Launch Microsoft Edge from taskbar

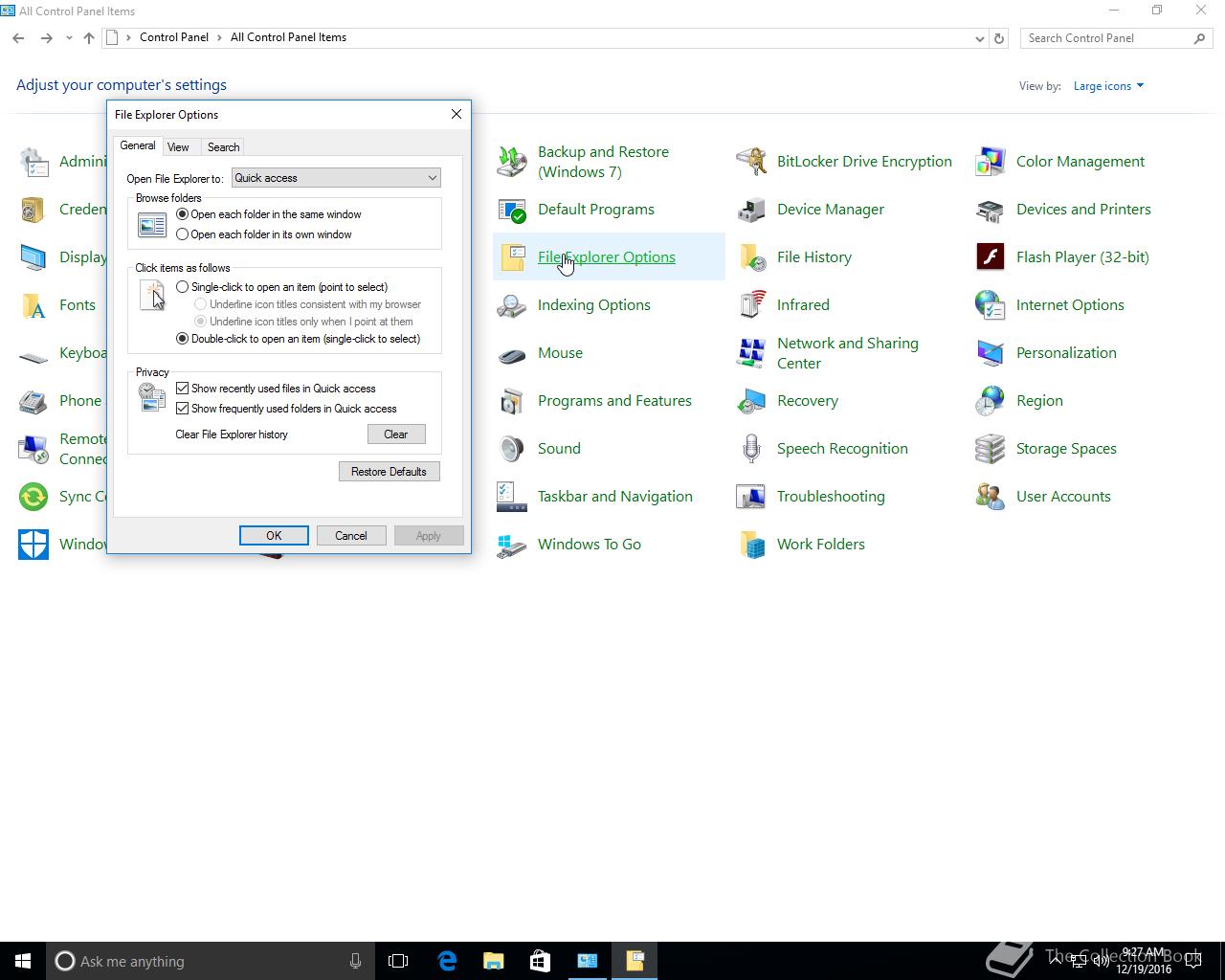pos(447,961)
